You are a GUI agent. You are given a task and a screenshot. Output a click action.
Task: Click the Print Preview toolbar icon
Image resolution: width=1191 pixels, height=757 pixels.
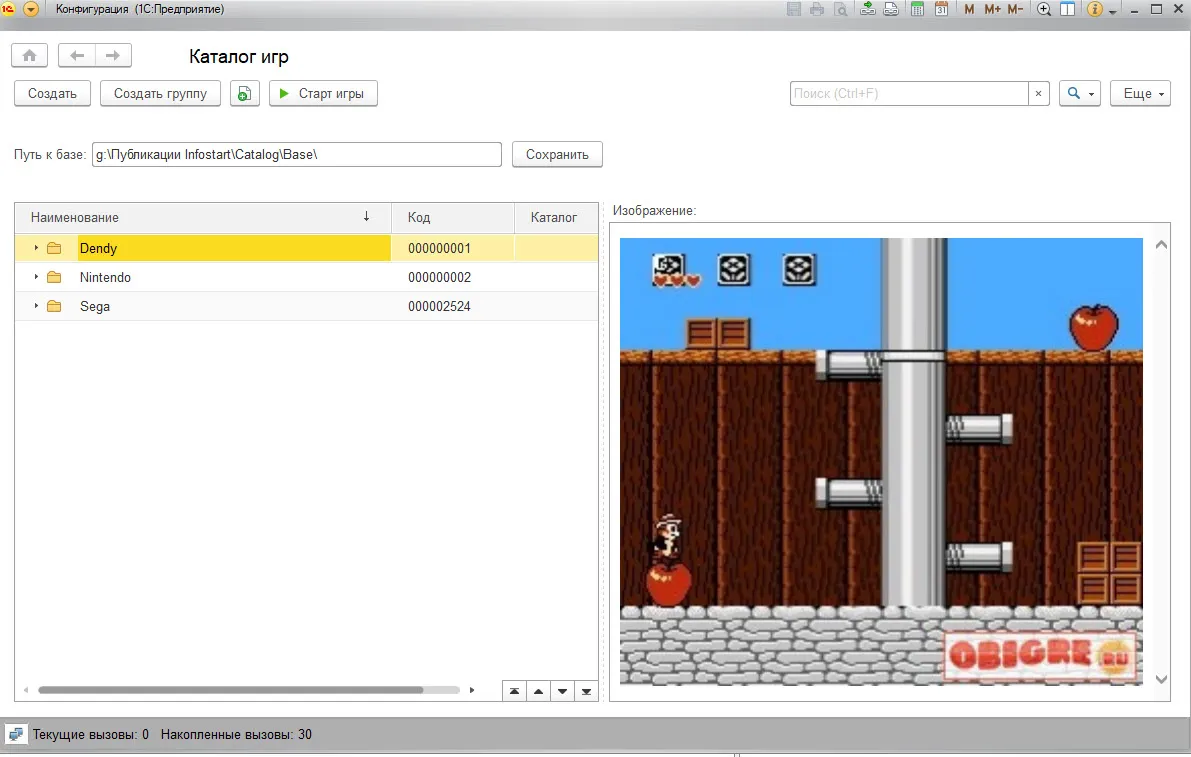pyautogui.click(x=841, y=9)
